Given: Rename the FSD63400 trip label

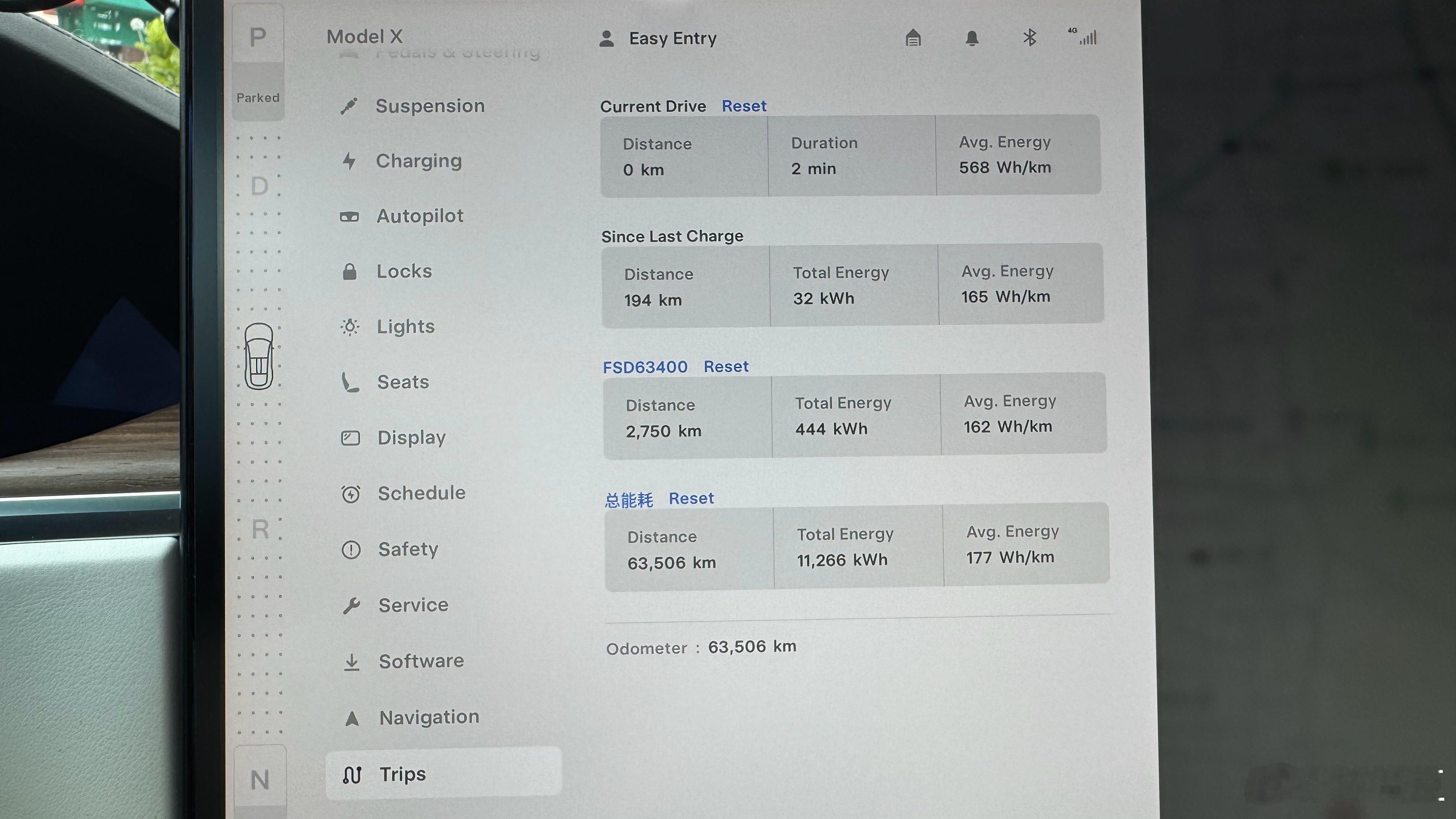Looking at the screenshot, I should point(645,367).
